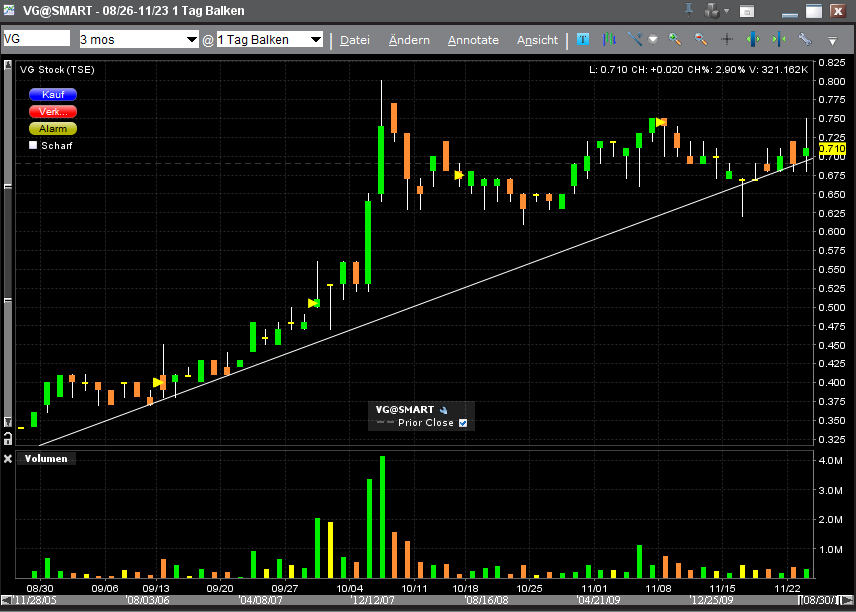Screen dimensions: 856x612
Task: Click the red Verk... sell button
Action: [x=53, y=111]
